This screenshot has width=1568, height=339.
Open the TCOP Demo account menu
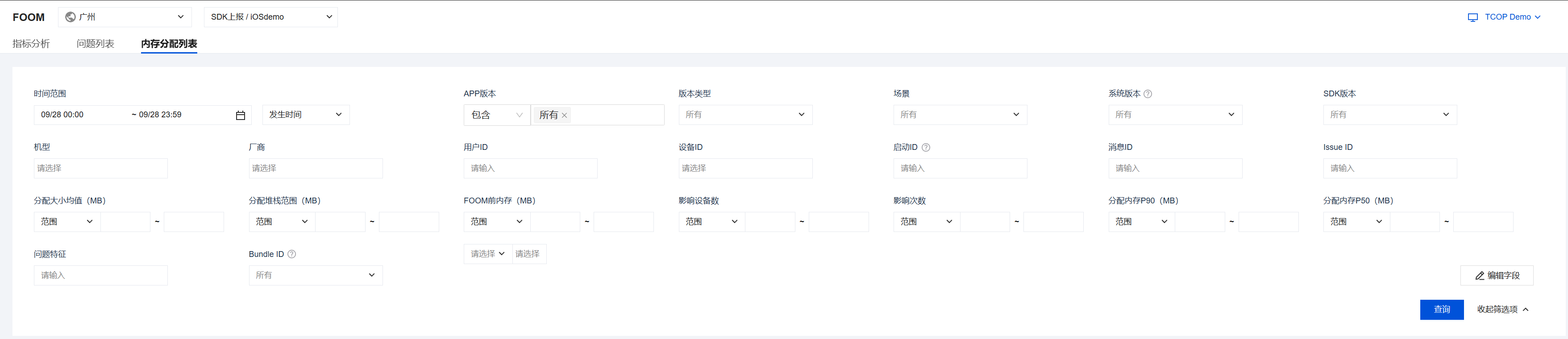pyautogui.click(x=1512, y=17)
